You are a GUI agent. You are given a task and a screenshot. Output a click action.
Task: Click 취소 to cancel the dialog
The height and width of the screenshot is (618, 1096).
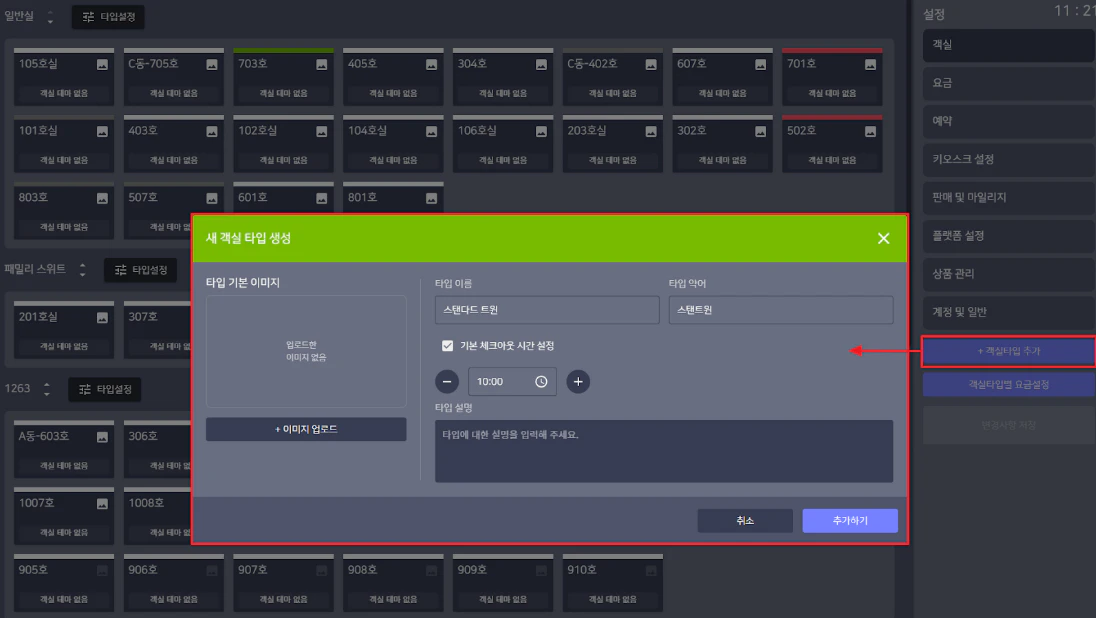pos(745,521)
